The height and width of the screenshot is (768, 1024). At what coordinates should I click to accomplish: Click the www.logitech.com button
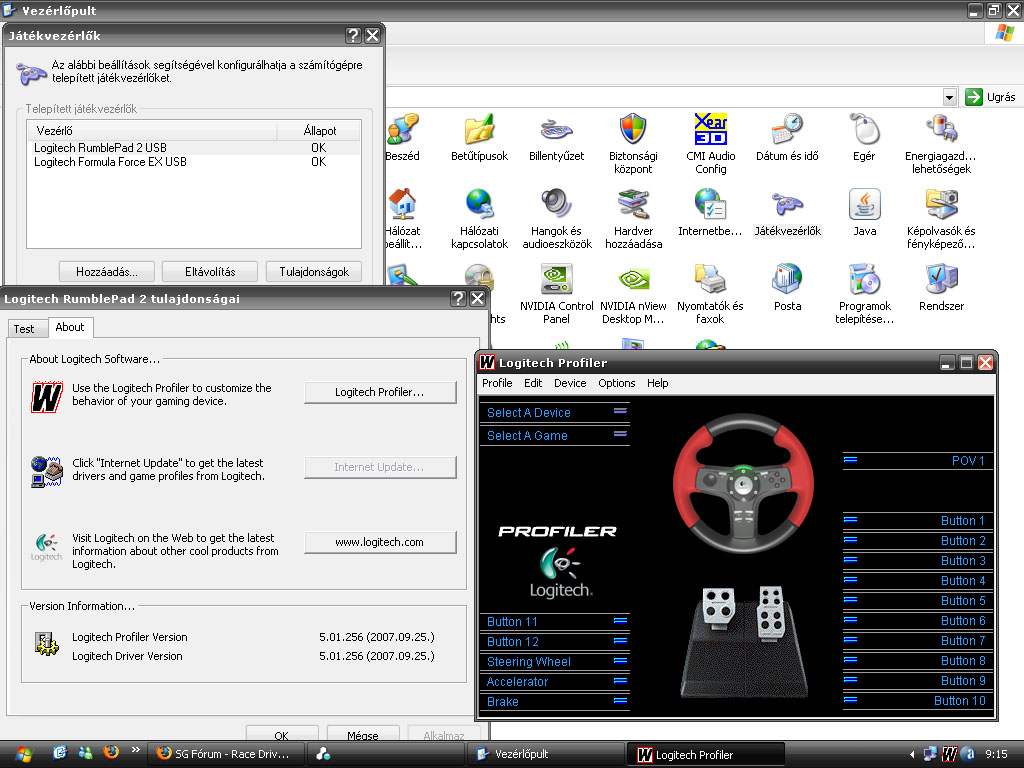tap(380, 542)
